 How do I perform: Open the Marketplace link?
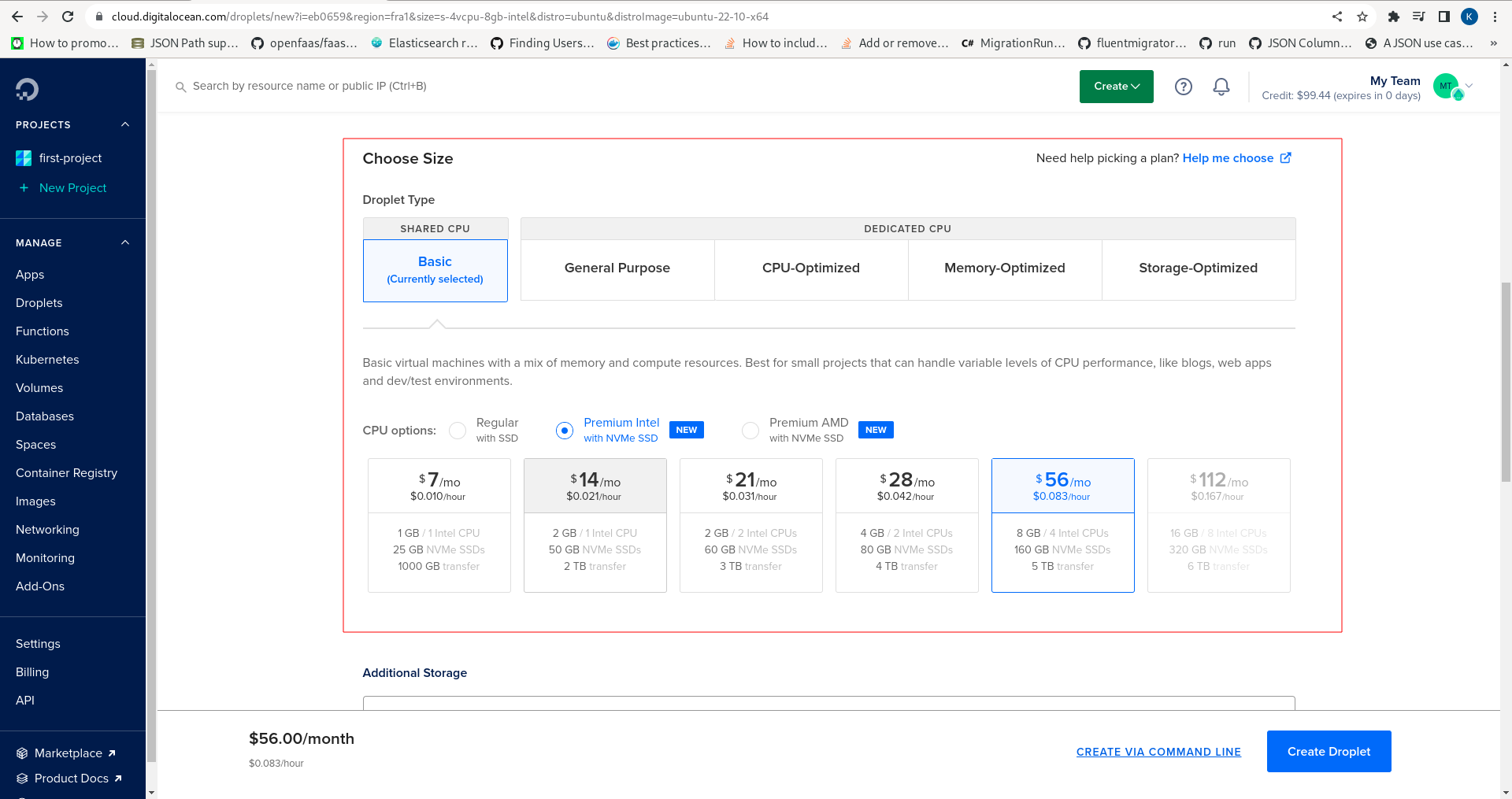click(69, 753)
